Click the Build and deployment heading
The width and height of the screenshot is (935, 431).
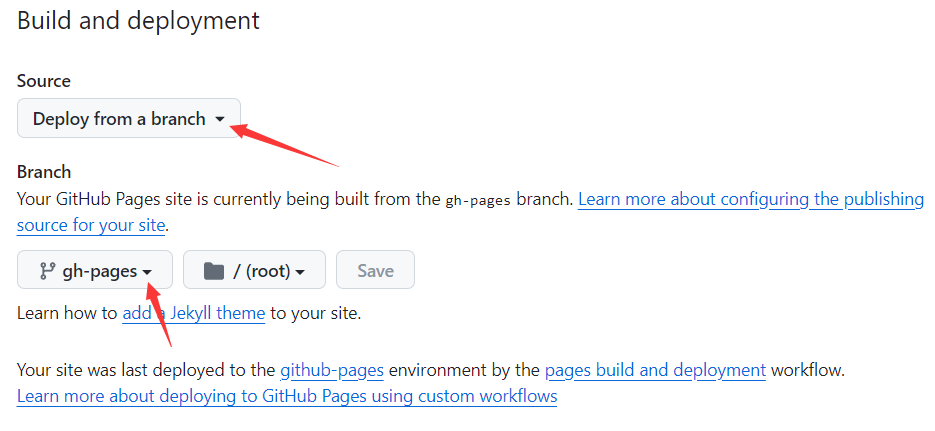(x=138, y=20)
